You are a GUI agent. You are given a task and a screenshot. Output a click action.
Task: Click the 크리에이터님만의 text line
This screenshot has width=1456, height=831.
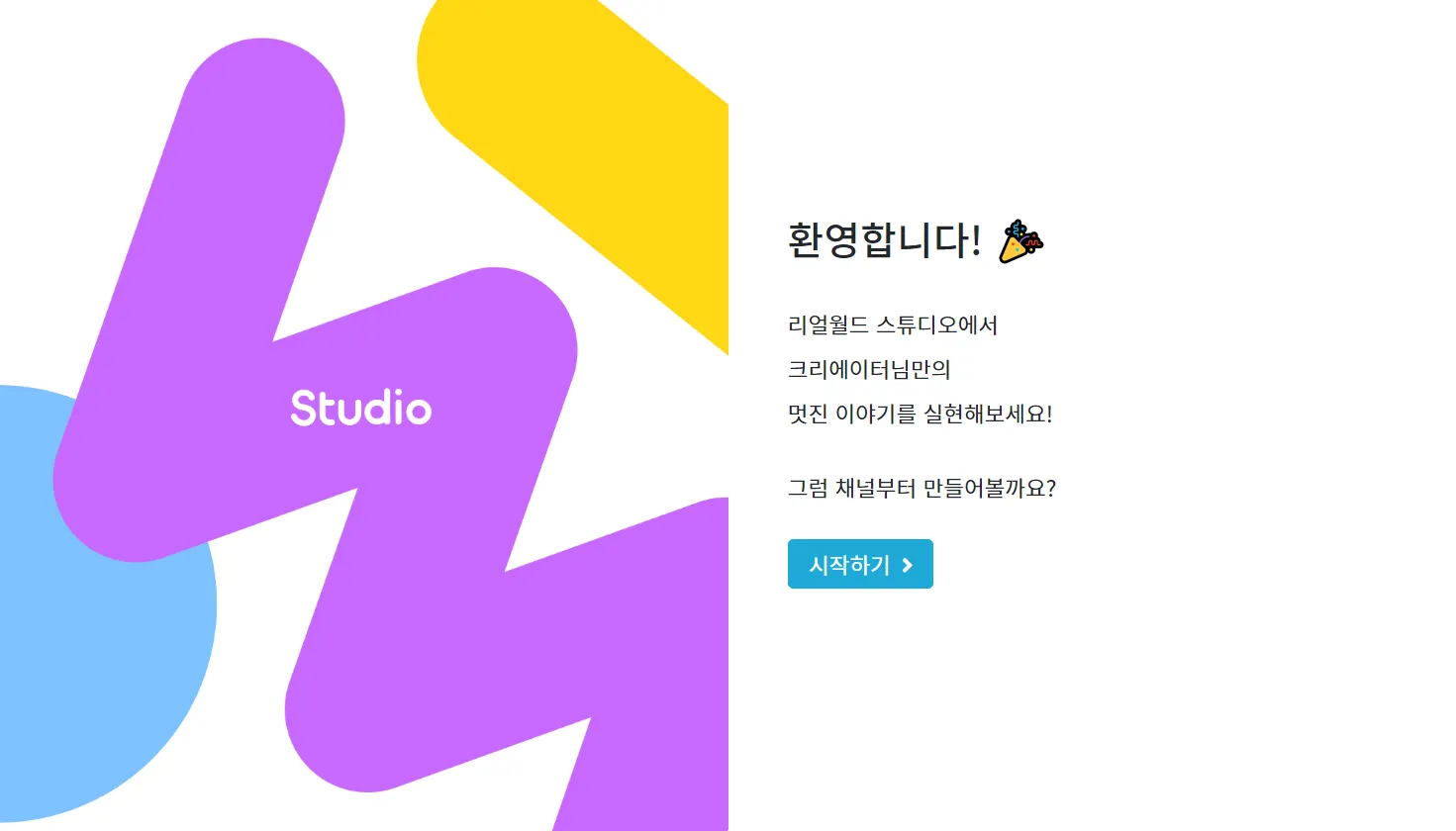click(x=869, y=369)
